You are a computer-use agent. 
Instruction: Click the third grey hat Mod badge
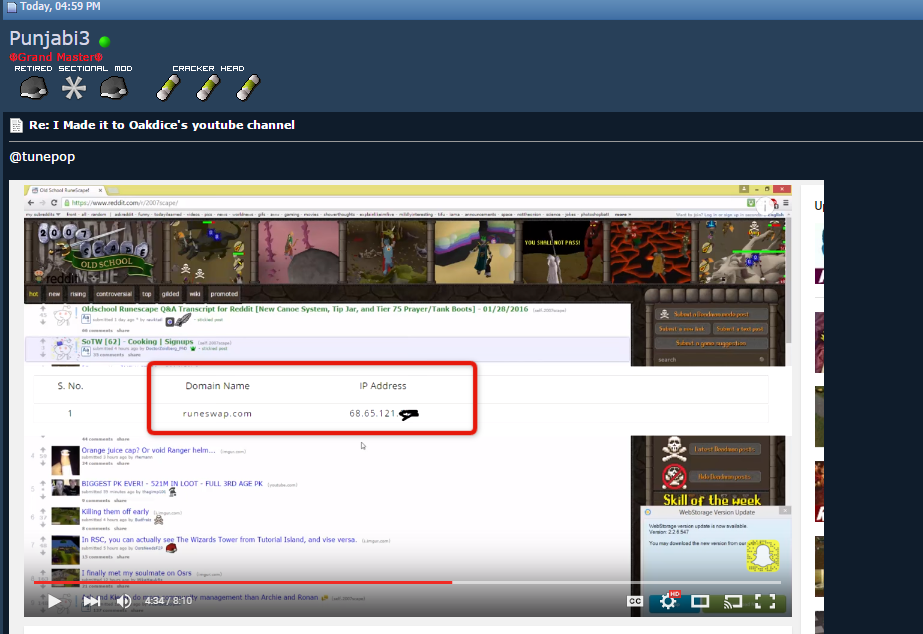[x=114, y=89]
